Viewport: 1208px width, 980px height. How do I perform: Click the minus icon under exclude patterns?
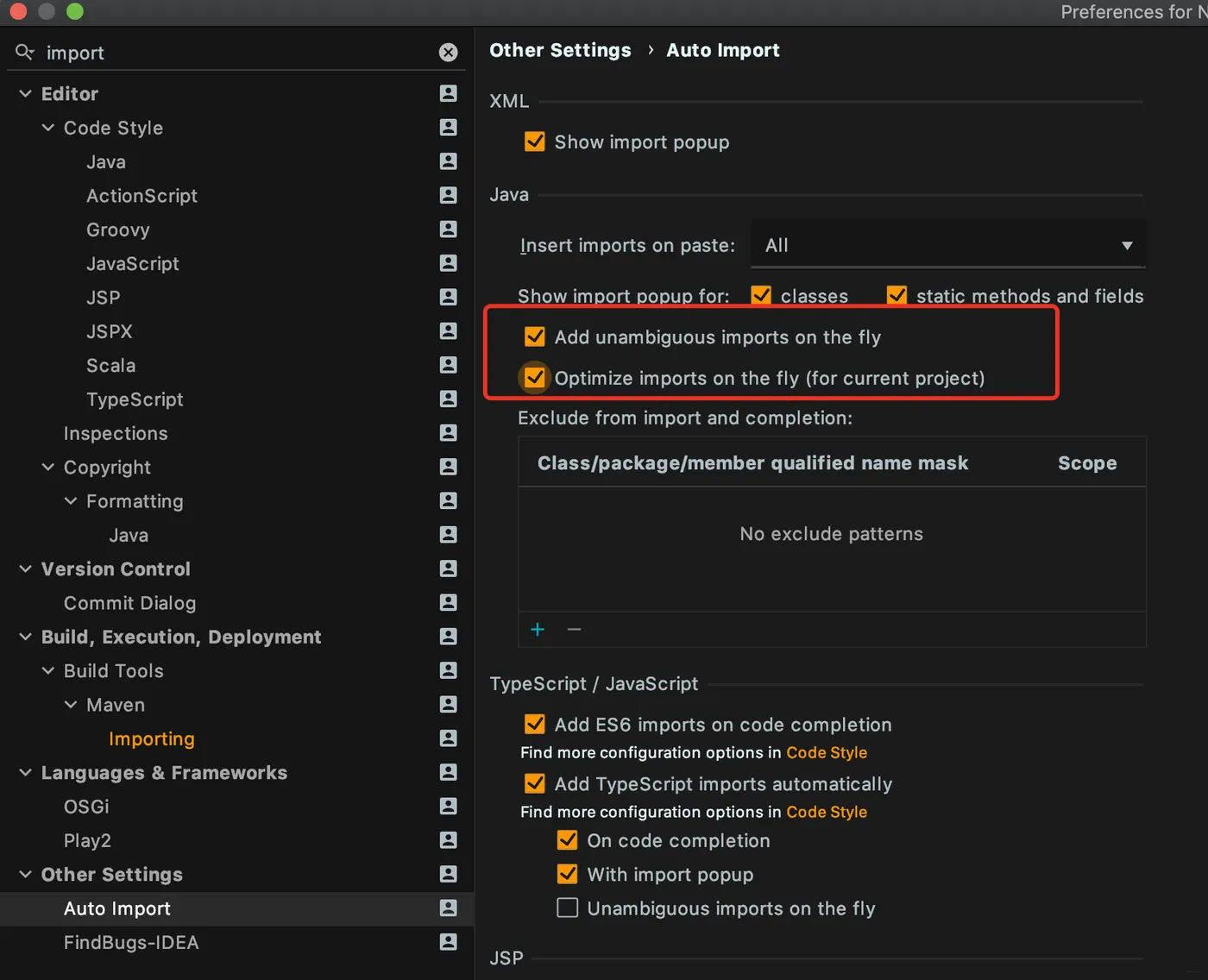(x=574, y=630)
